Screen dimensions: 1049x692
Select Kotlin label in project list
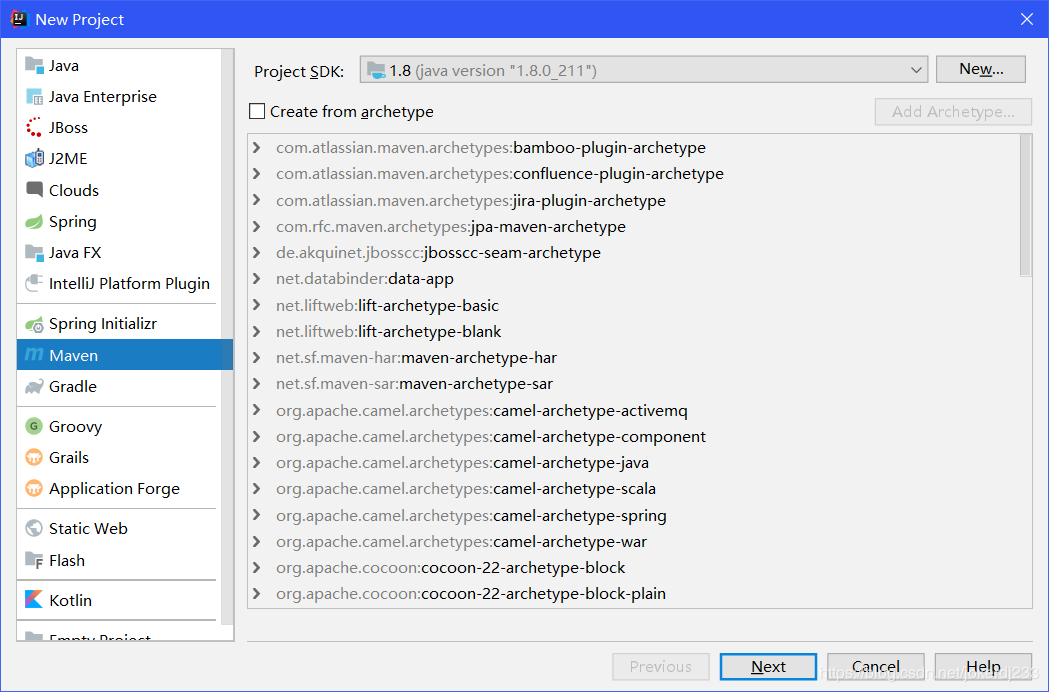[70, 600]
